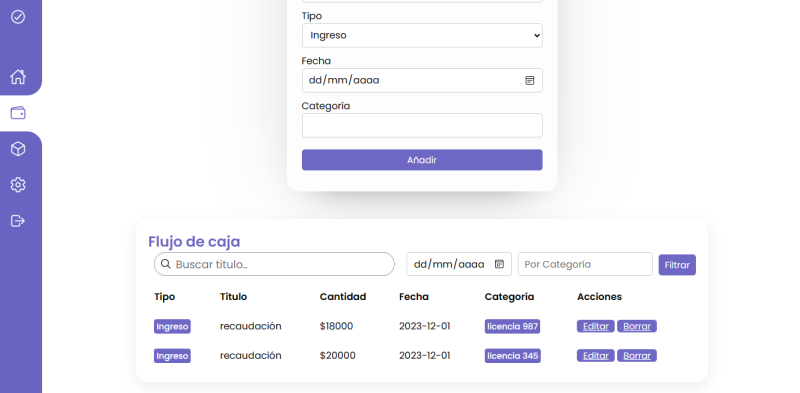
Task: Click the Tipo label above dropdown
Action: [312, 16]
